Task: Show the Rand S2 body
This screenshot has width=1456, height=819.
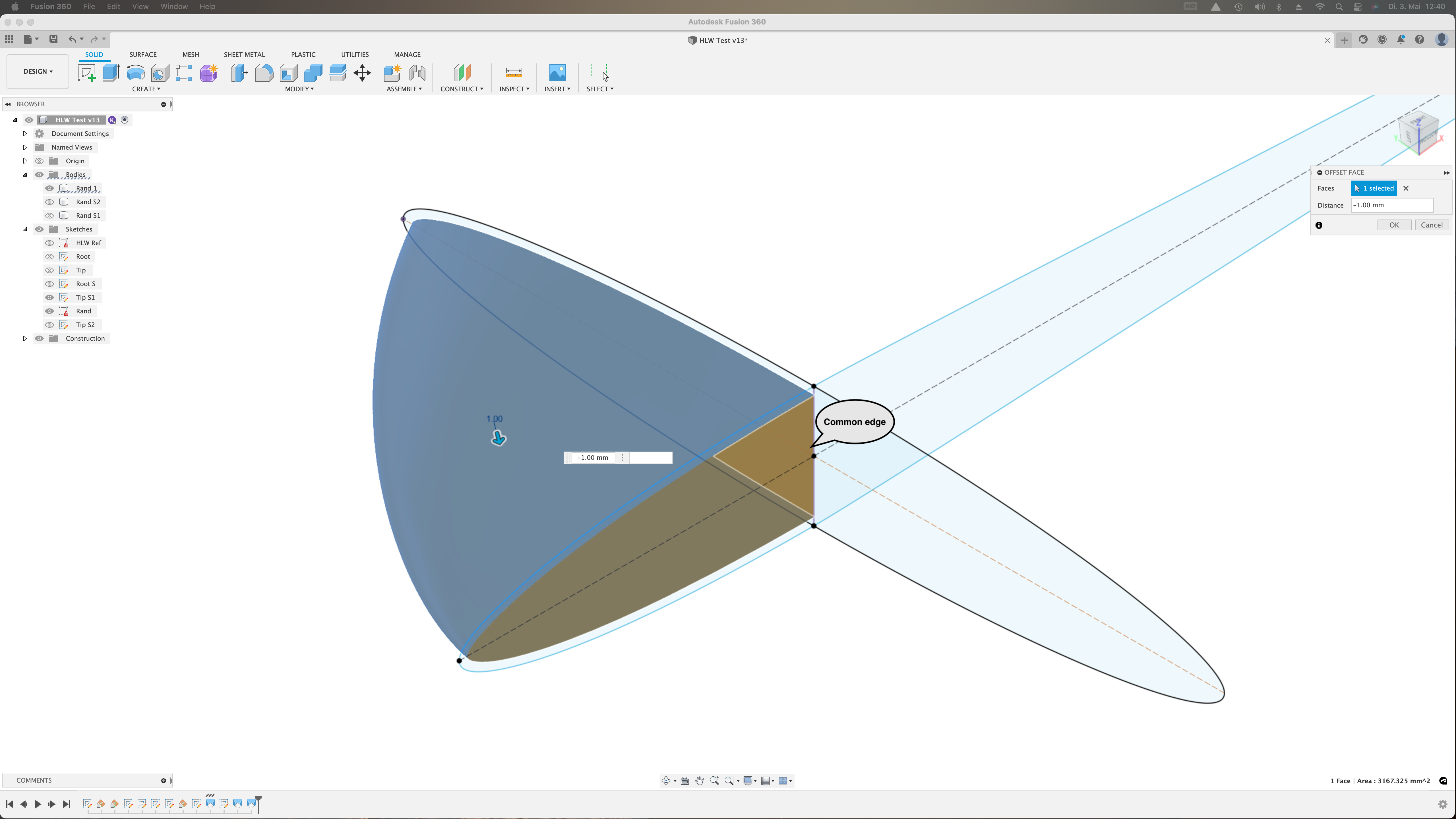Action: 50,202
